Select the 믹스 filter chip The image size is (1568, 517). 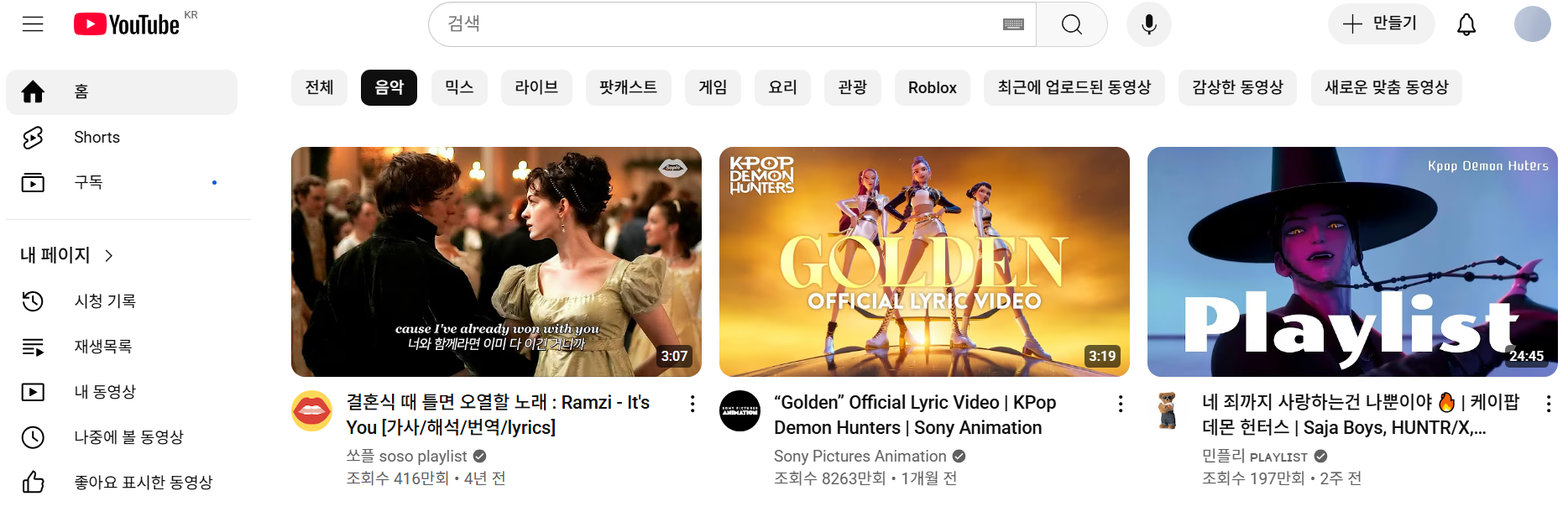(x=459, y=87)
